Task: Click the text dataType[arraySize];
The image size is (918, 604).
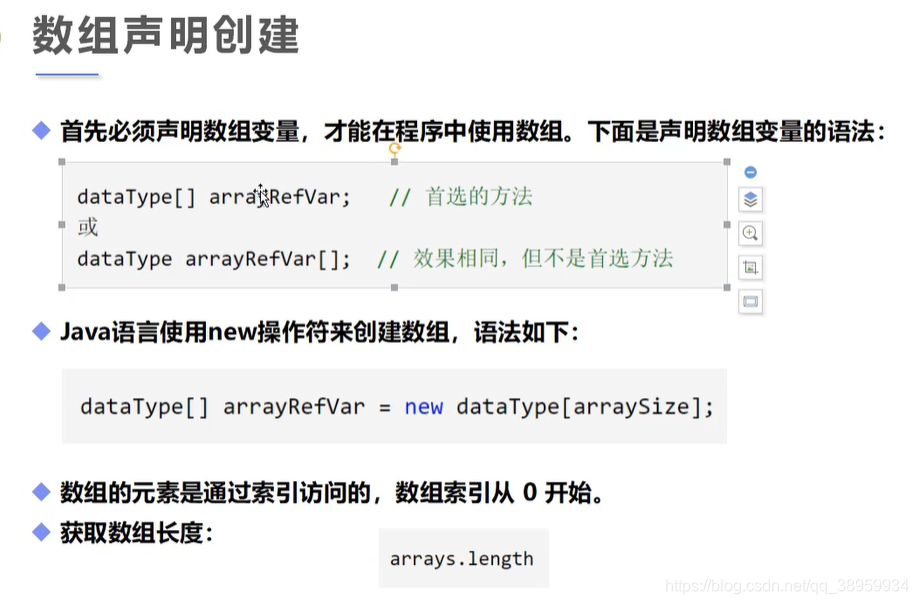Action: [x=585, y=407]
